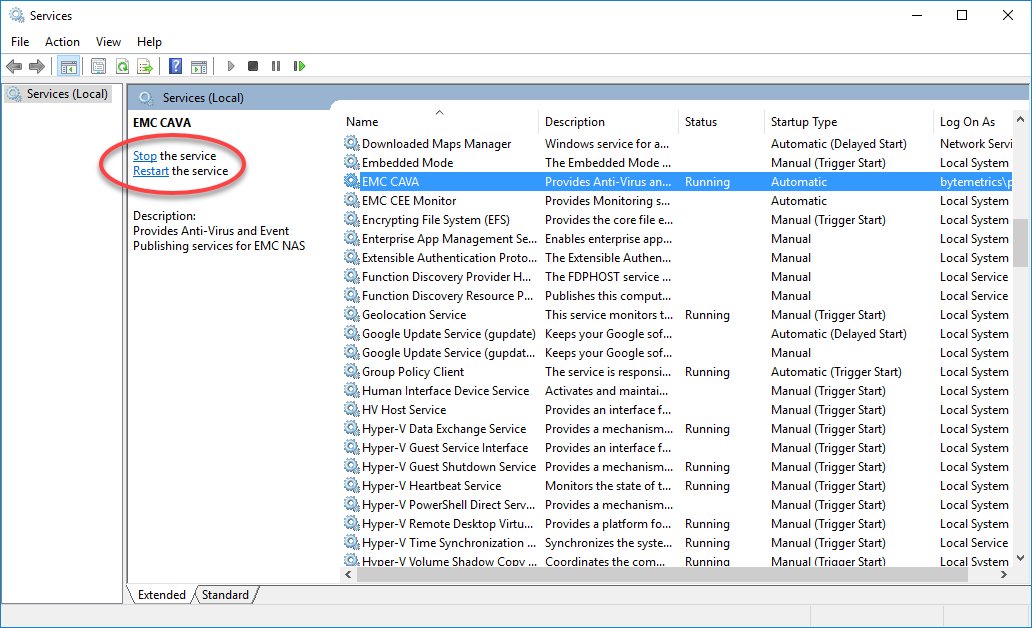
Task: Restart the service using the restart icon
Action: point(300,66)
